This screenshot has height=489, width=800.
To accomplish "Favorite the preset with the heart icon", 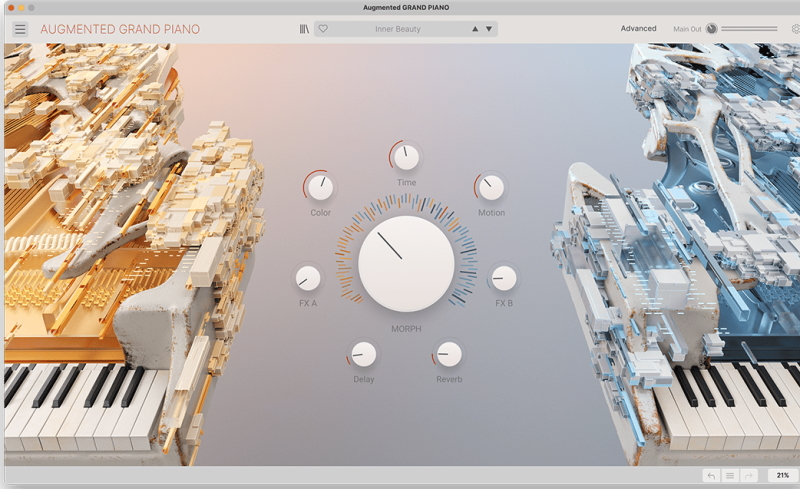I will click(x=323, y=29).
